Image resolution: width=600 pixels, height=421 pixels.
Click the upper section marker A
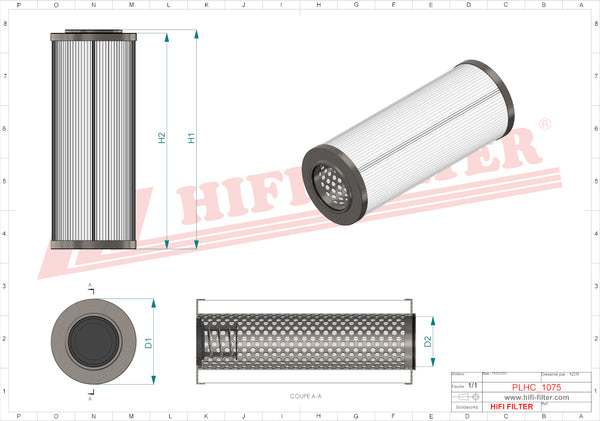[x=91, y=286]
